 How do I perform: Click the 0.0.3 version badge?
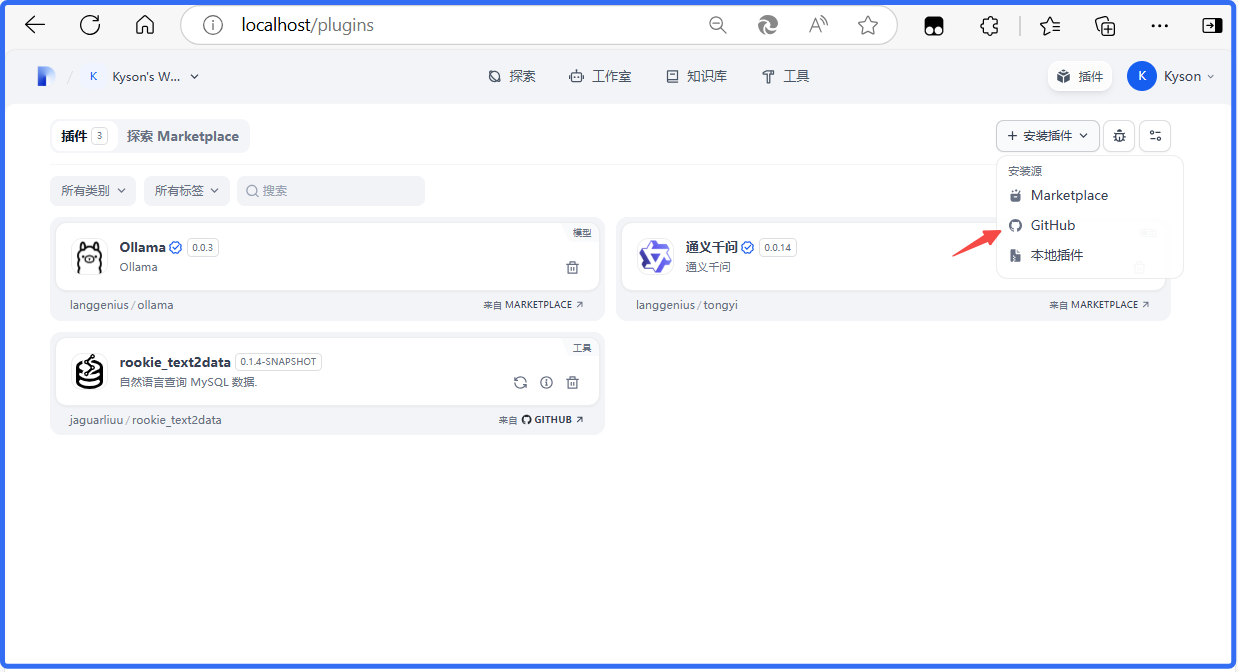point(203,248)
